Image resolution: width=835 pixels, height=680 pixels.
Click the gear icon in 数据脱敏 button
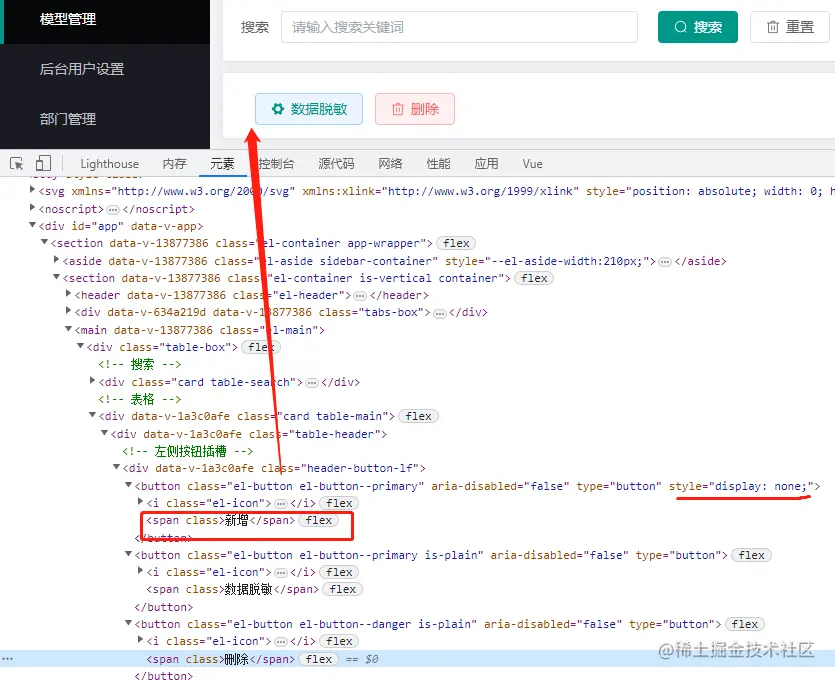click(278, 109)
